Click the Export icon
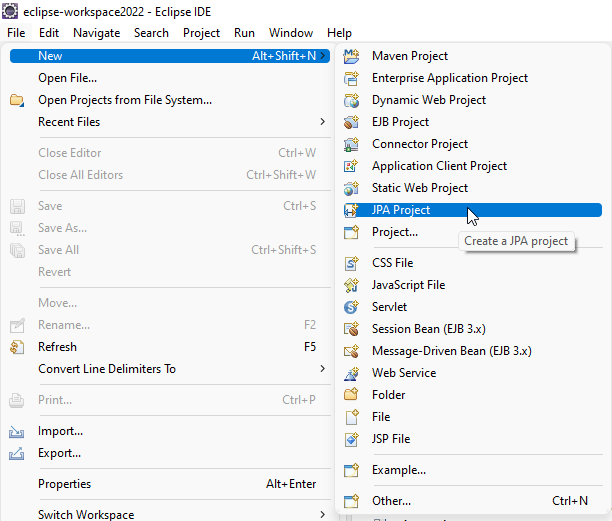Screen dimensions: 612x521 coord(17,453)
